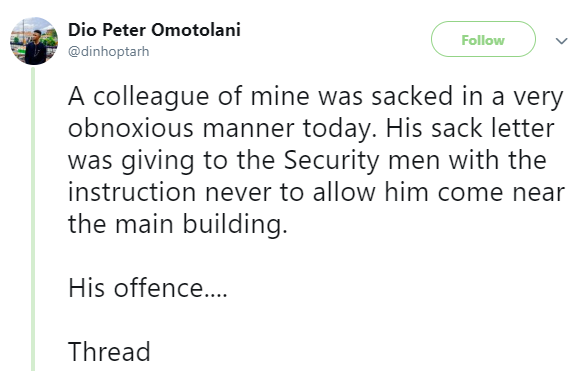The height and width of the screenshot is (371, 578).
Task: Click the surname "Omotolani" in the header
Action: pyautogui.click(x=196, y=30)
